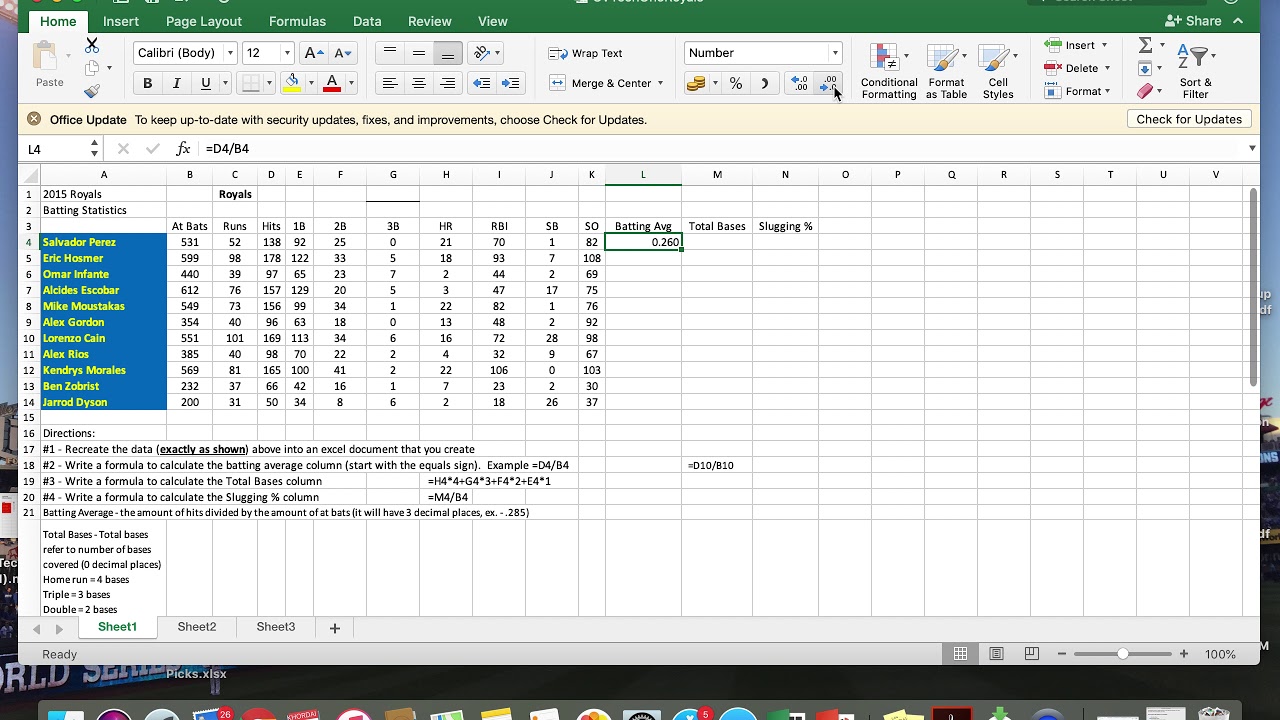Click the Increase Decimal icon
Image resolution: width=1280 pixels, height=720 pixels.
pyautogui.click(x=799, y=84)
